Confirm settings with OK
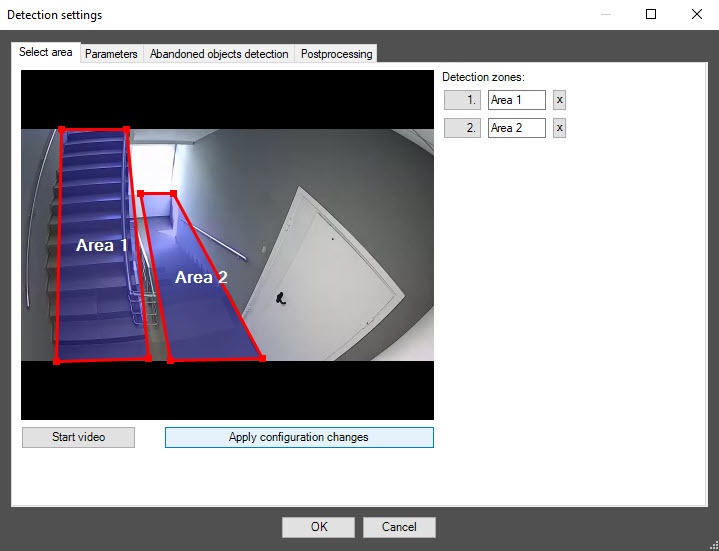The image size is (719, 551). (x=318, y=527)
